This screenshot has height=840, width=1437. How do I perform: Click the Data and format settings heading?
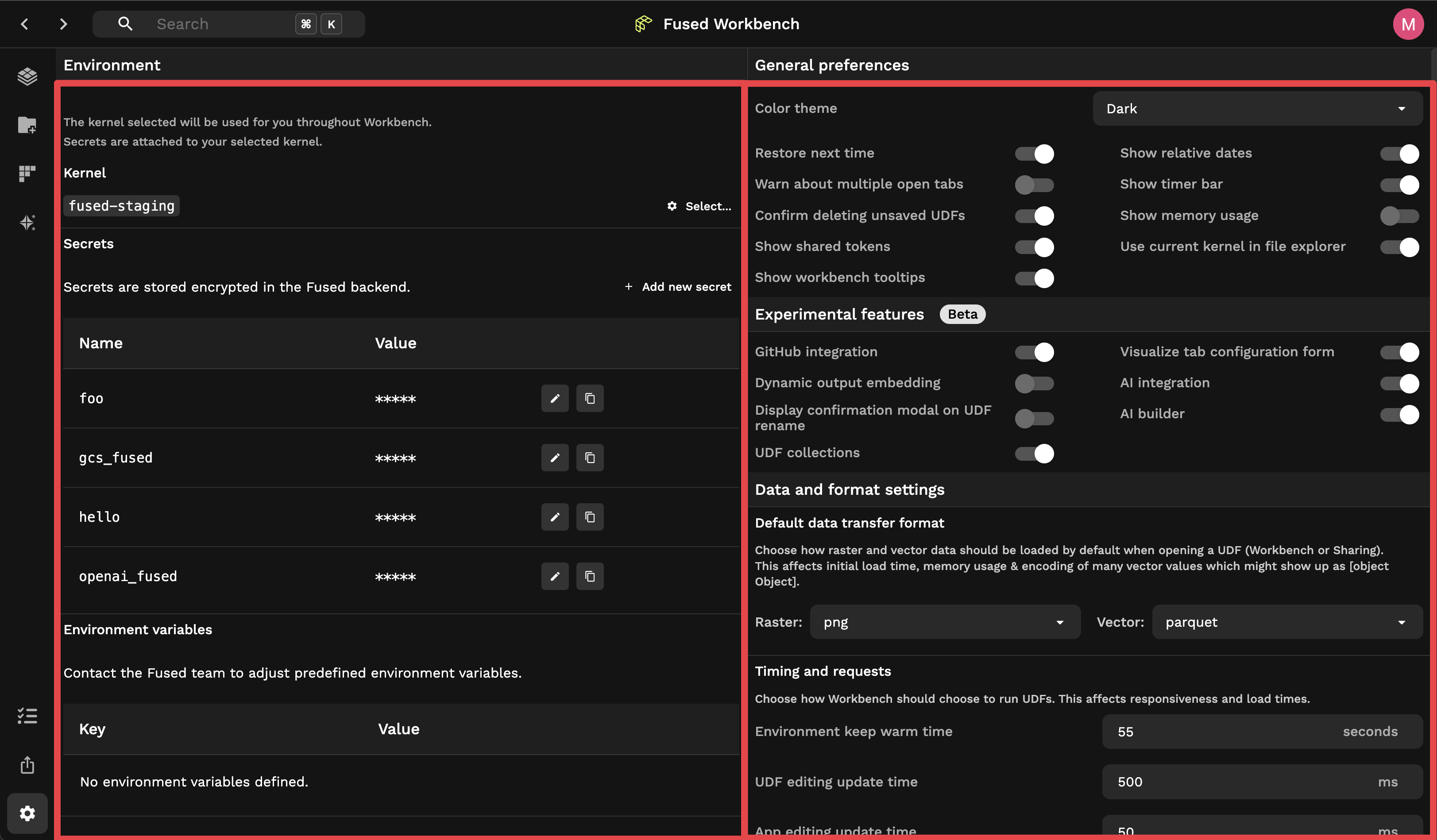[x=850, y=490]
